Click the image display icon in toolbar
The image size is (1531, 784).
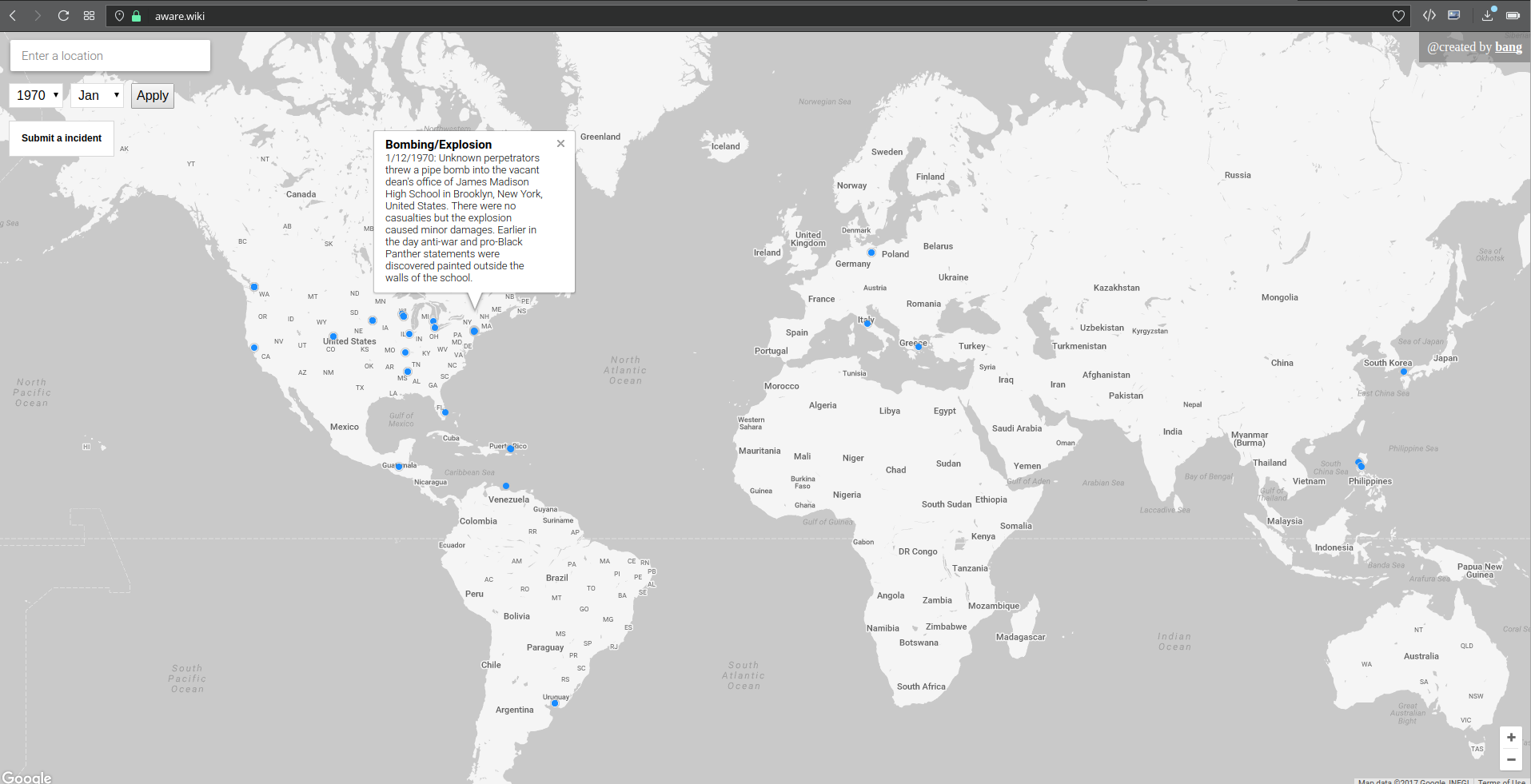point(1453,15)
